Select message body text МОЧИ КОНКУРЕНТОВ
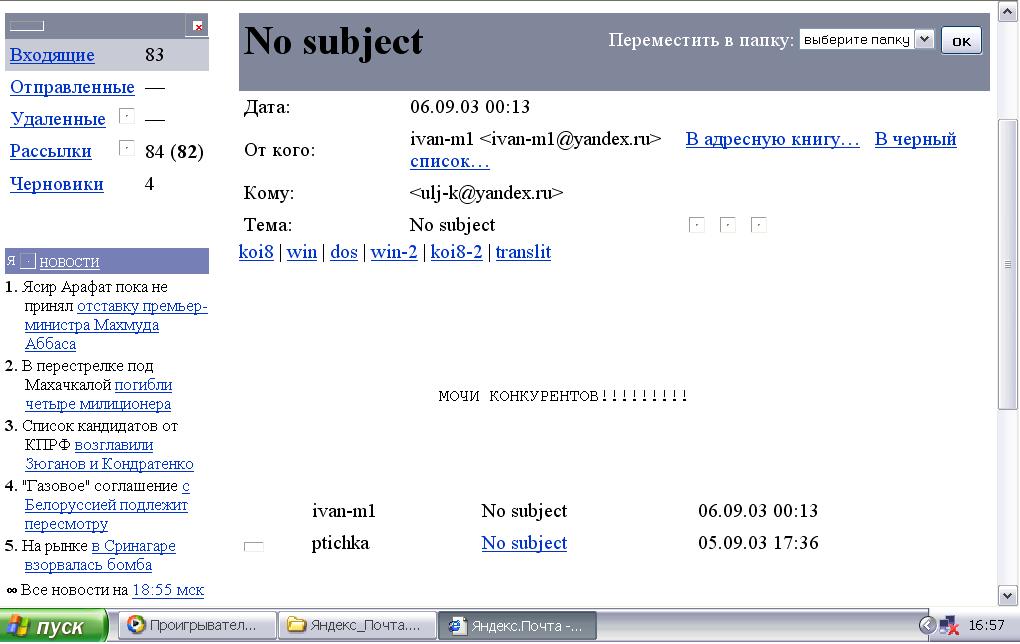This screenshot has width=1020, height=644. click(x=563, y=396)
